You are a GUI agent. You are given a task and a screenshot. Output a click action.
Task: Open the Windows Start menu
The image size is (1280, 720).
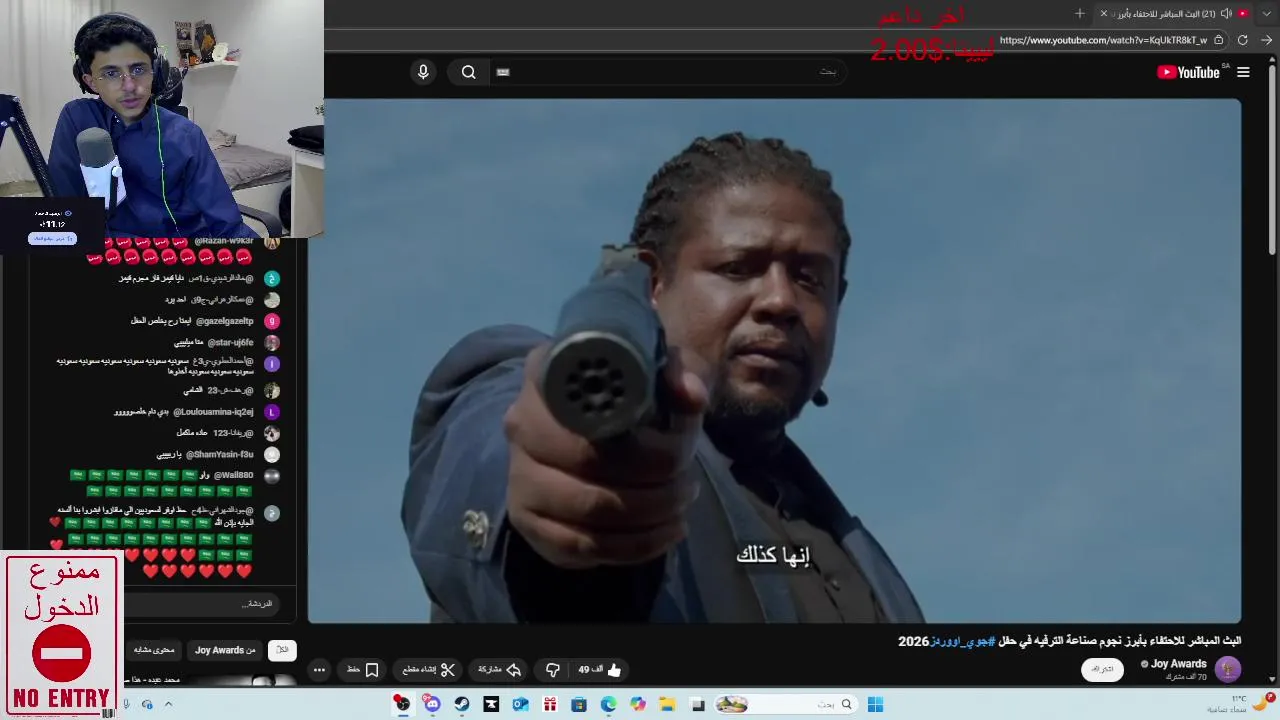(875, 705)
